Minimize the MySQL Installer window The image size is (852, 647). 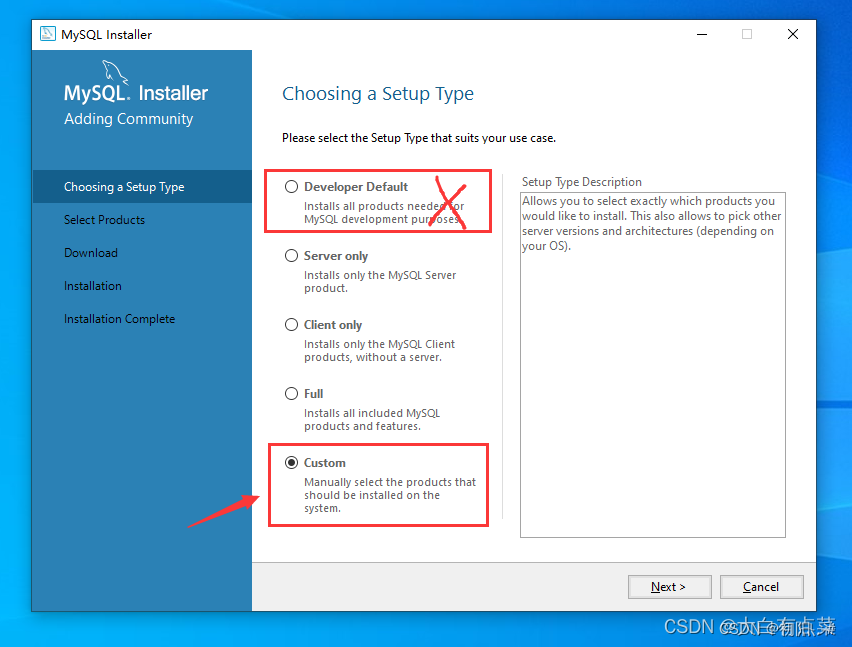(x=702, y=34)
